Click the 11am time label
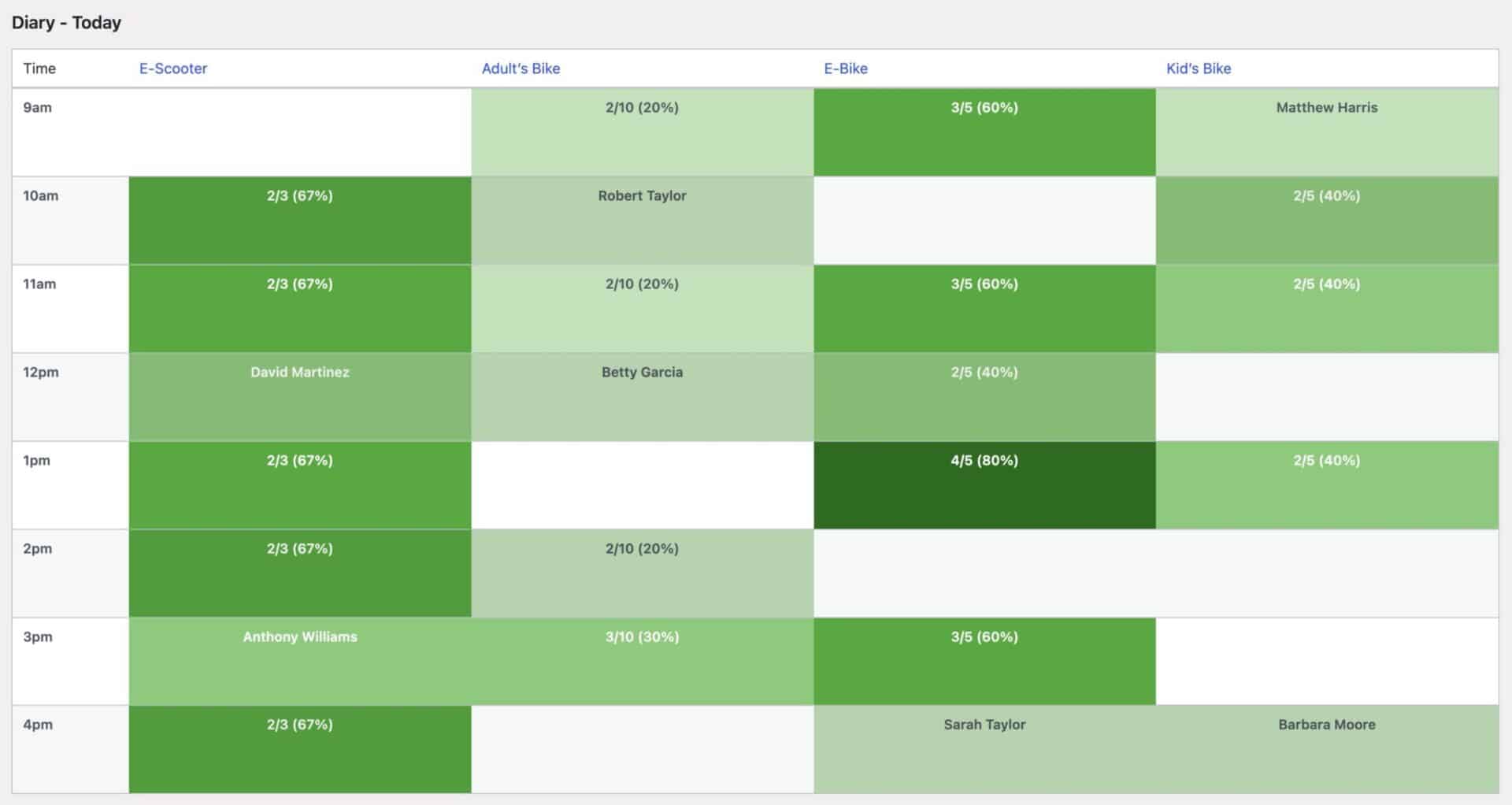 pos(39,284)
